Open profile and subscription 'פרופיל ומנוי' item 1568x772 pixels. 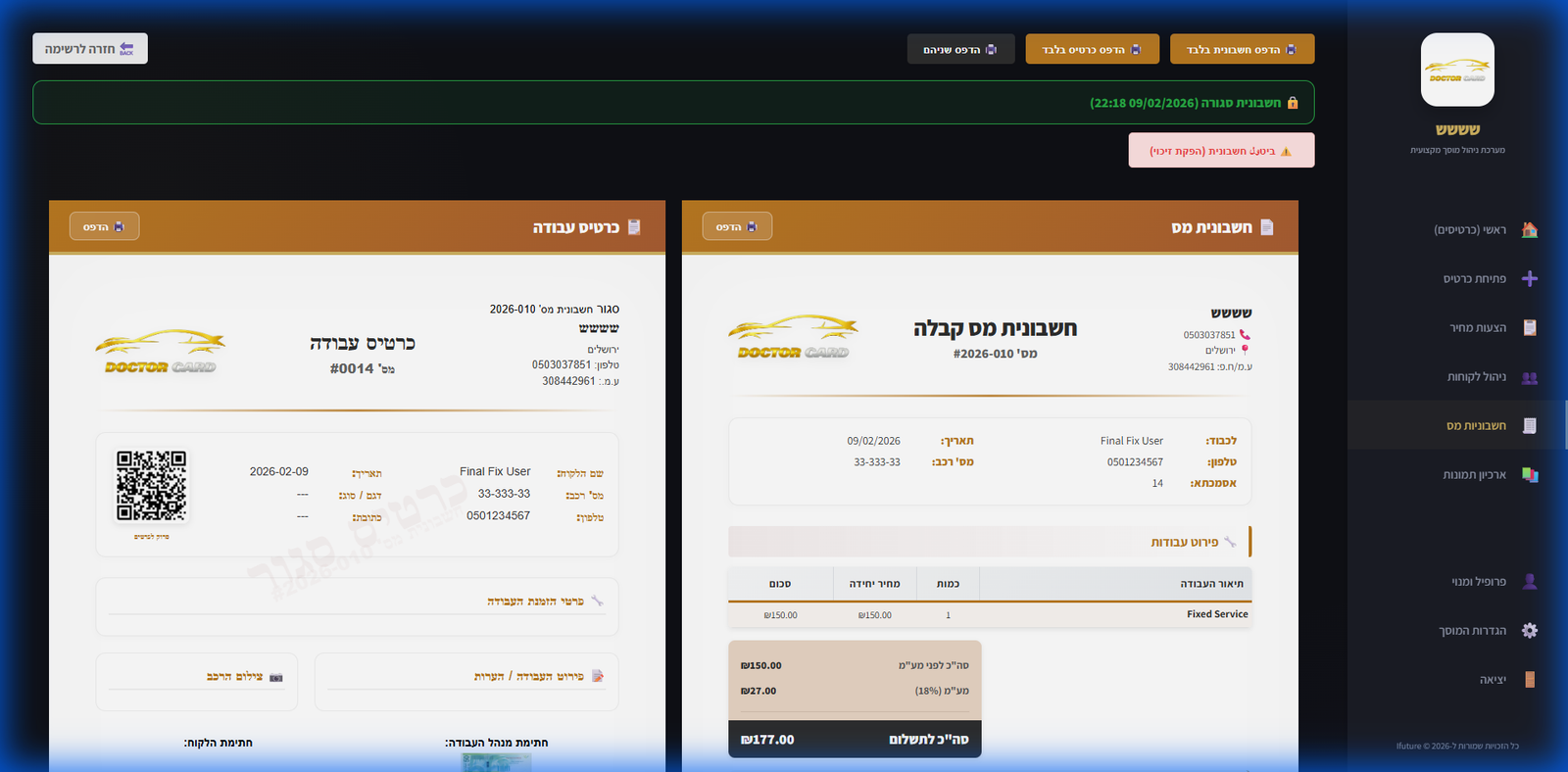[x=1457, y=581]
